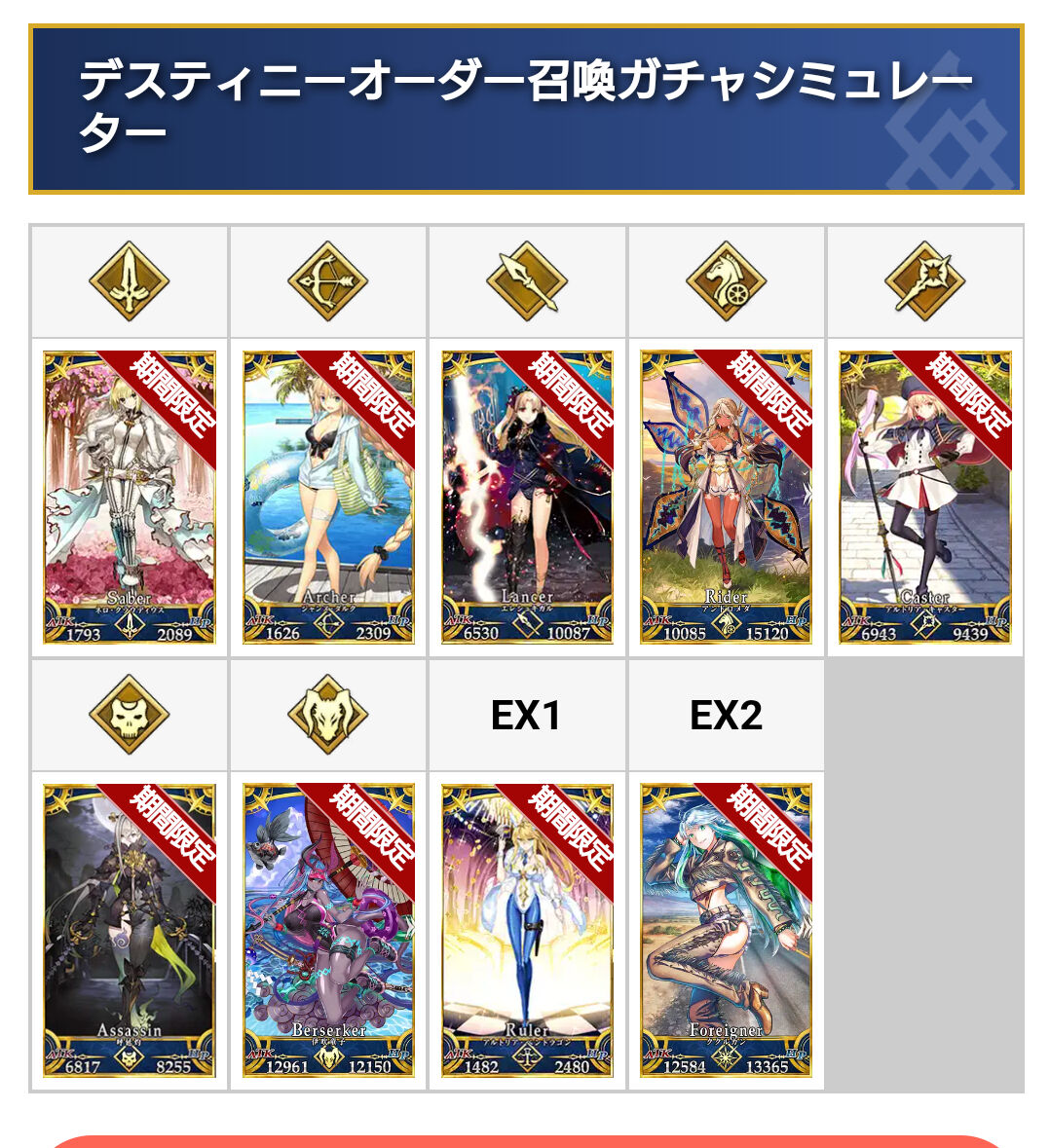This screenshot has width=1050, height=1148.
Task: Open the Lancer servant card
Action: [527, 498]
